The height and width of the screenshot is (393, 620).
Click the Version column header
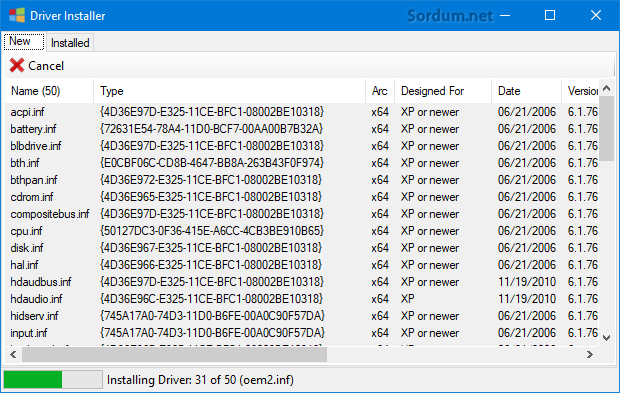pos(580,91)
